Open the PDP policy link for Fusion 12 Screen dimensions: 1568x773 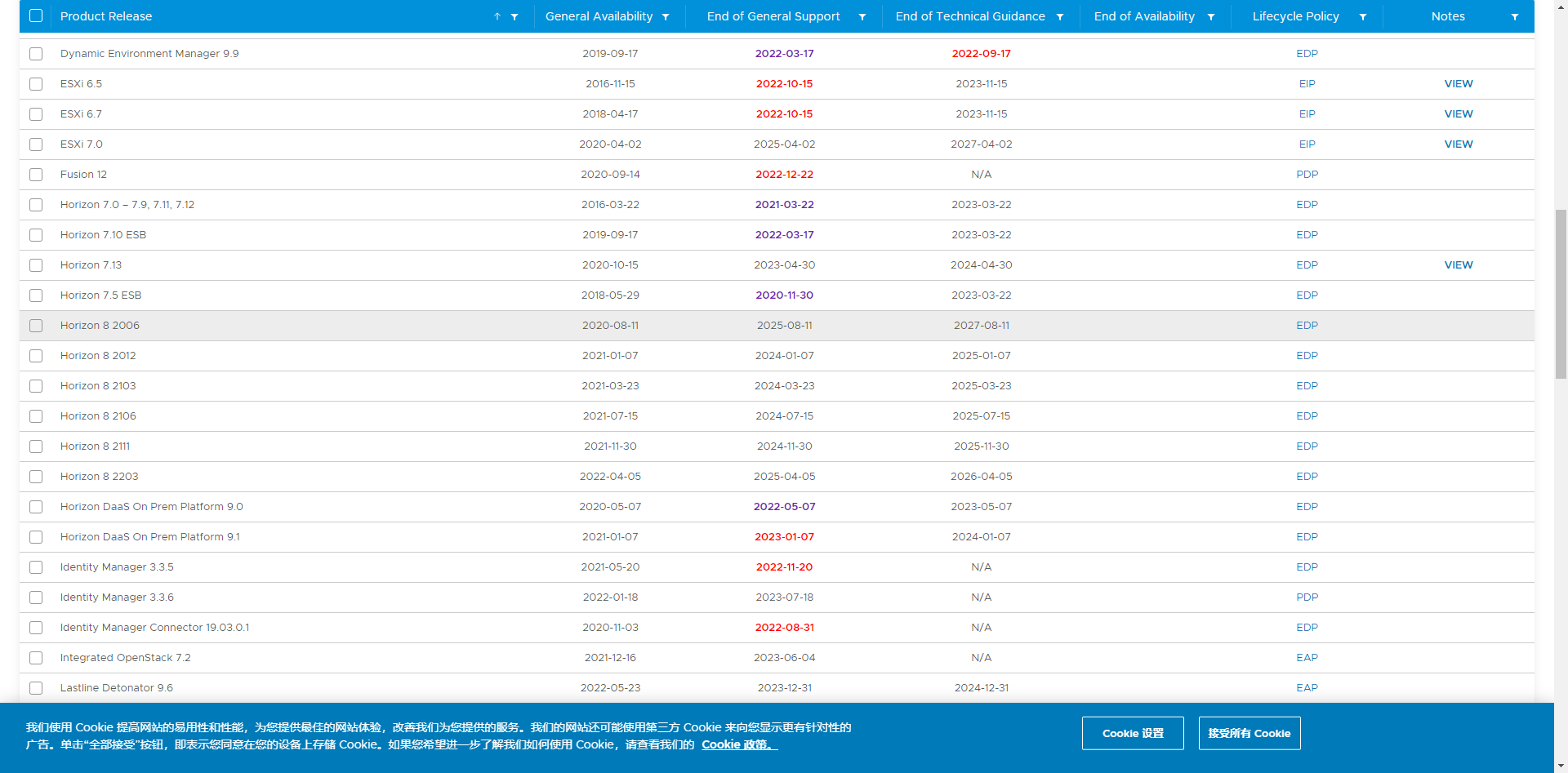(x=1307, y=175)
